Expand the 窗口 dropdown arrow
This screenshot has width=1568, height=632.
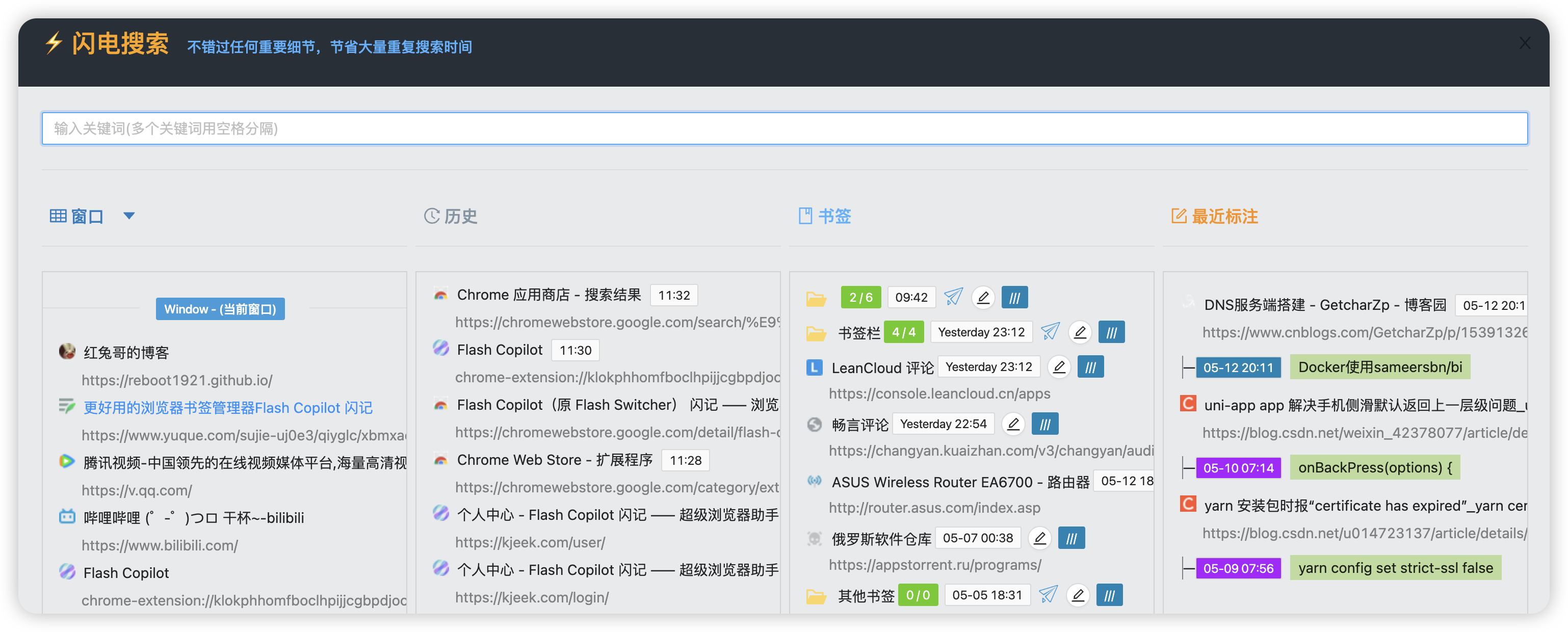[x=128, y=216]
